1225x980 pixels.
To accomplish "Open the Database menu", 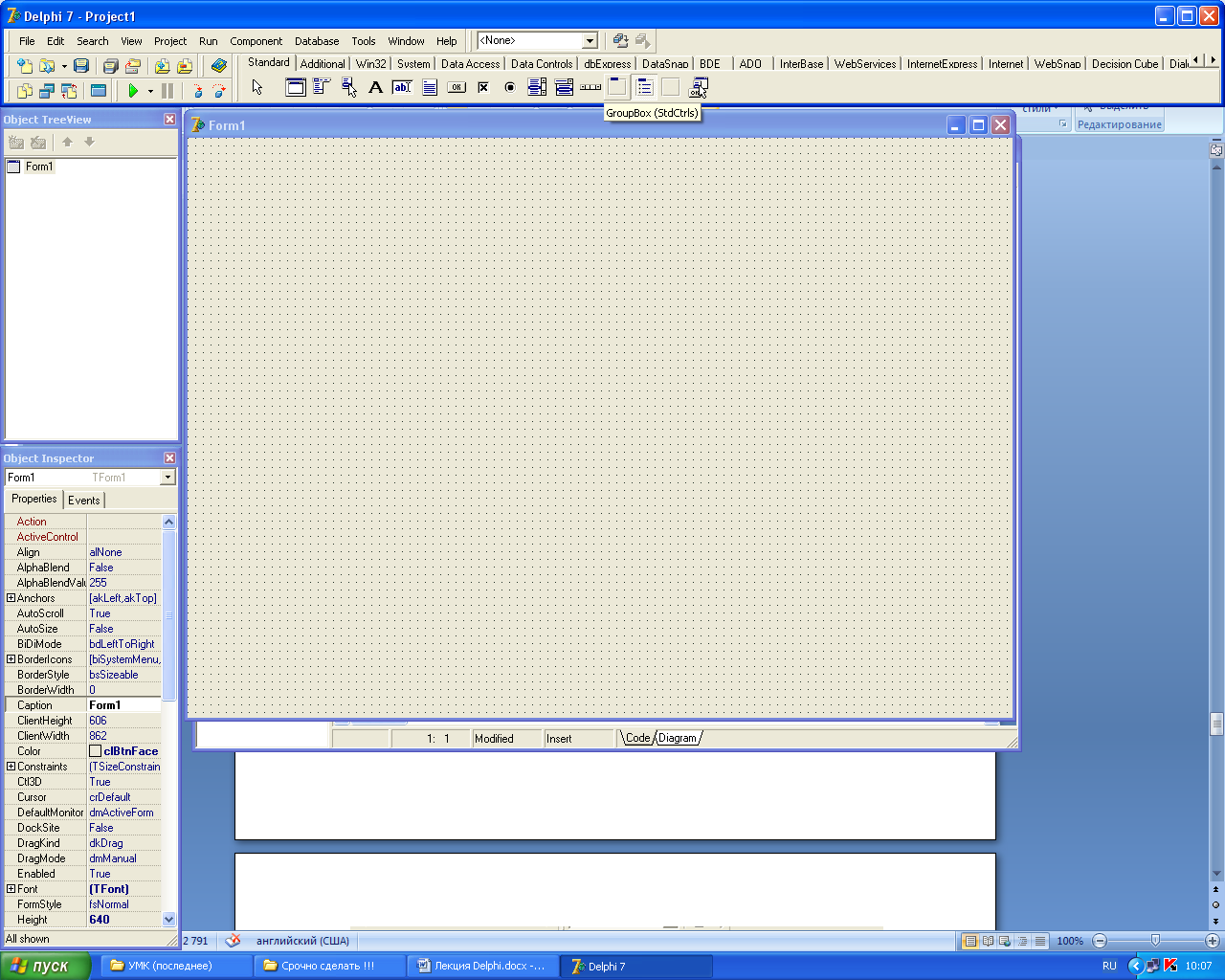I will tap(317, 41).
